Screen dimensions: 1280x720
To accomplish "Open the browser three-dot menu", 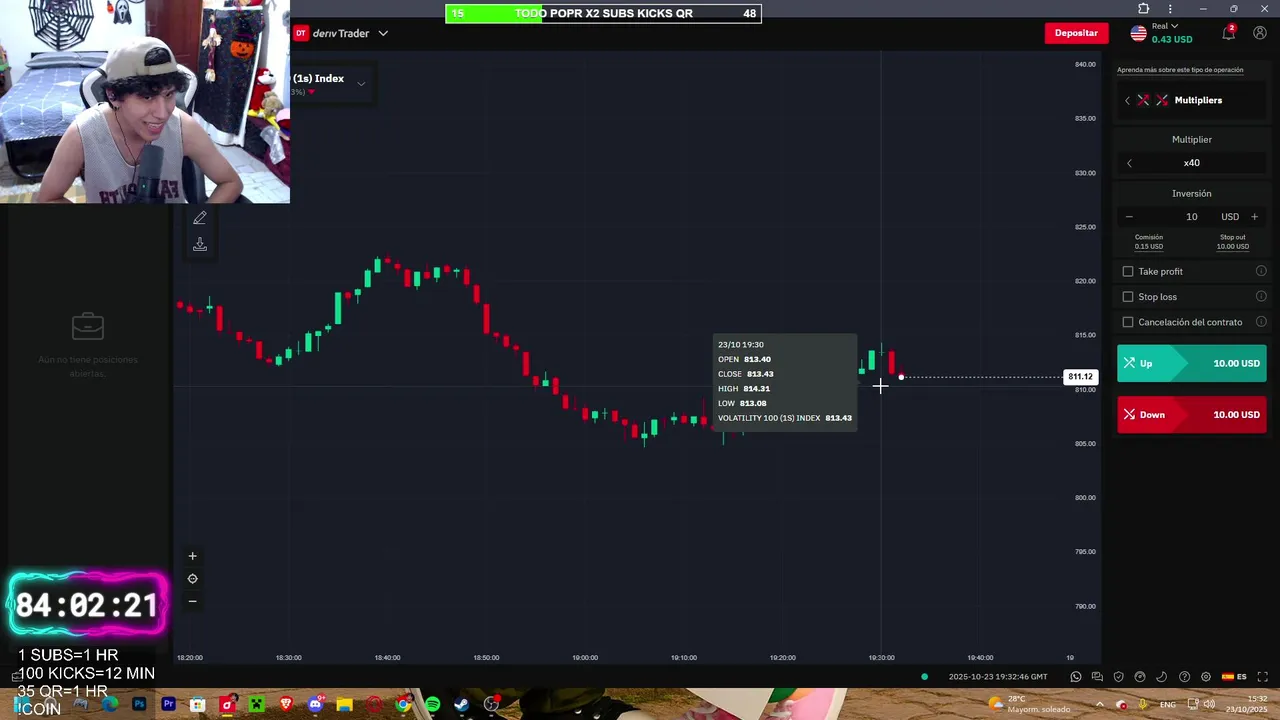I will [1170, 9].
